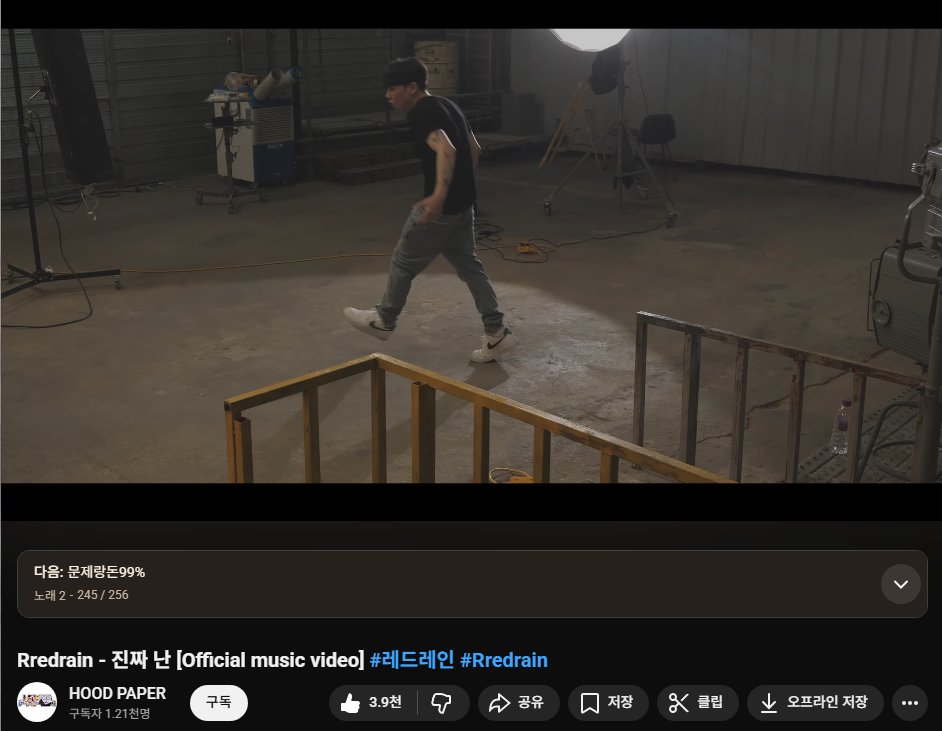Click the 구독 subscribe button
Screen dimensions: 942x731
[x=219, y=702]
